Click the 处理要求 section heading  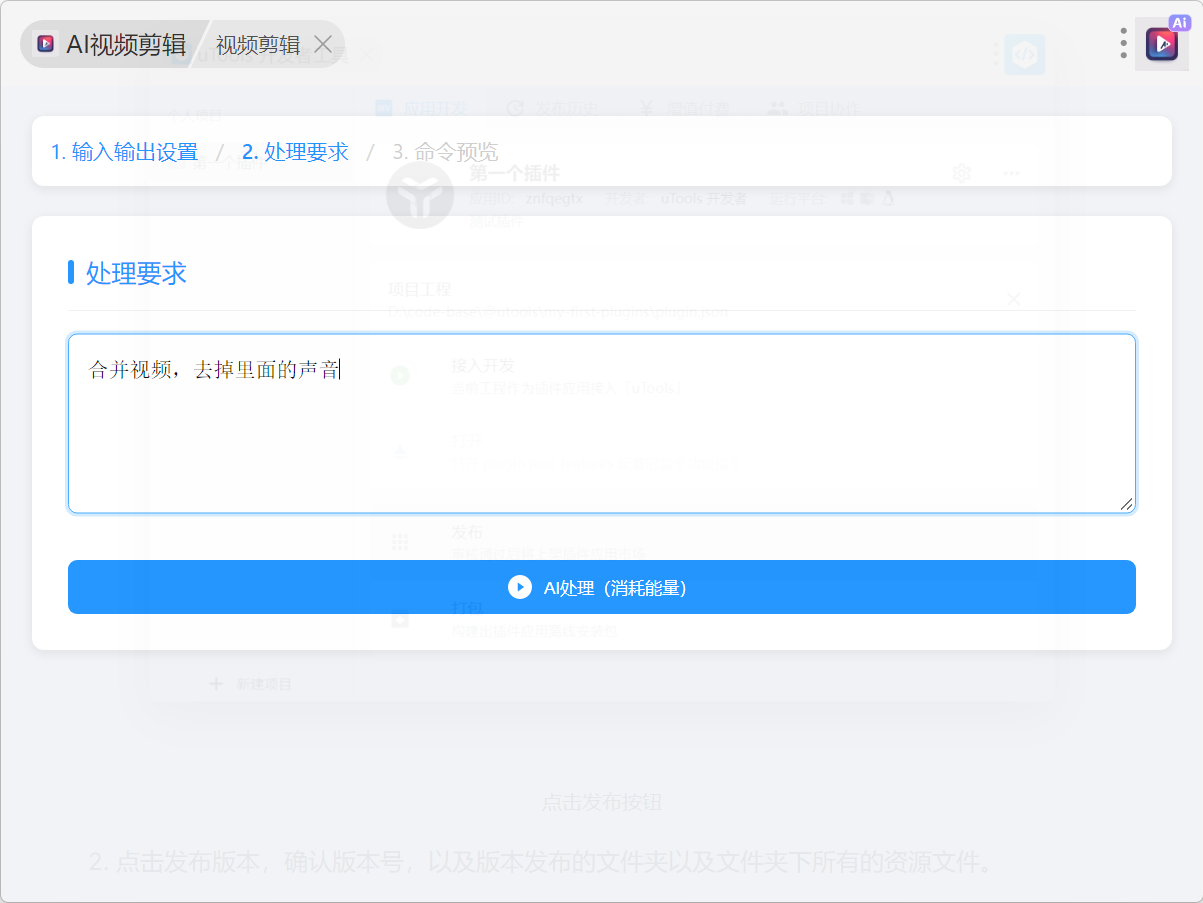(x=136, y=273)
